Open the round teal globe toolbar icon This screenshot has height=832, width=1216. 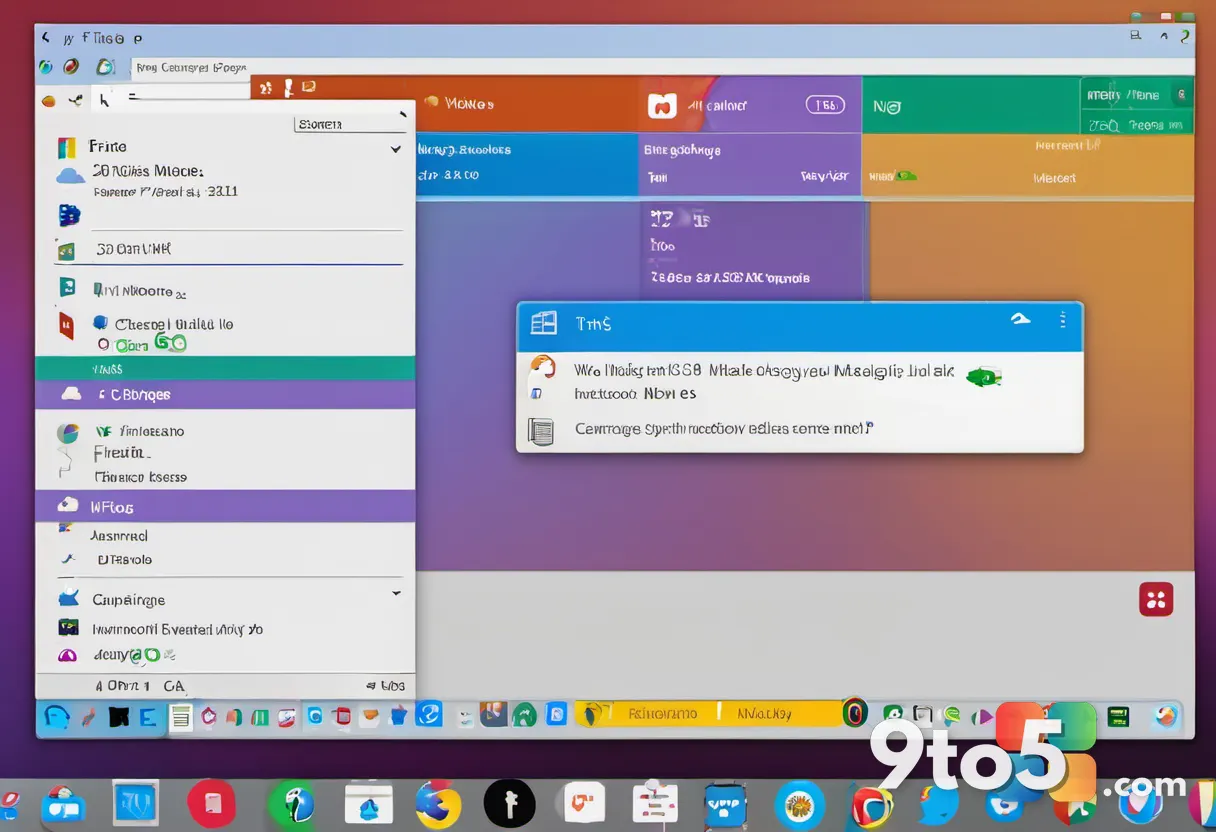pos(45,67)
